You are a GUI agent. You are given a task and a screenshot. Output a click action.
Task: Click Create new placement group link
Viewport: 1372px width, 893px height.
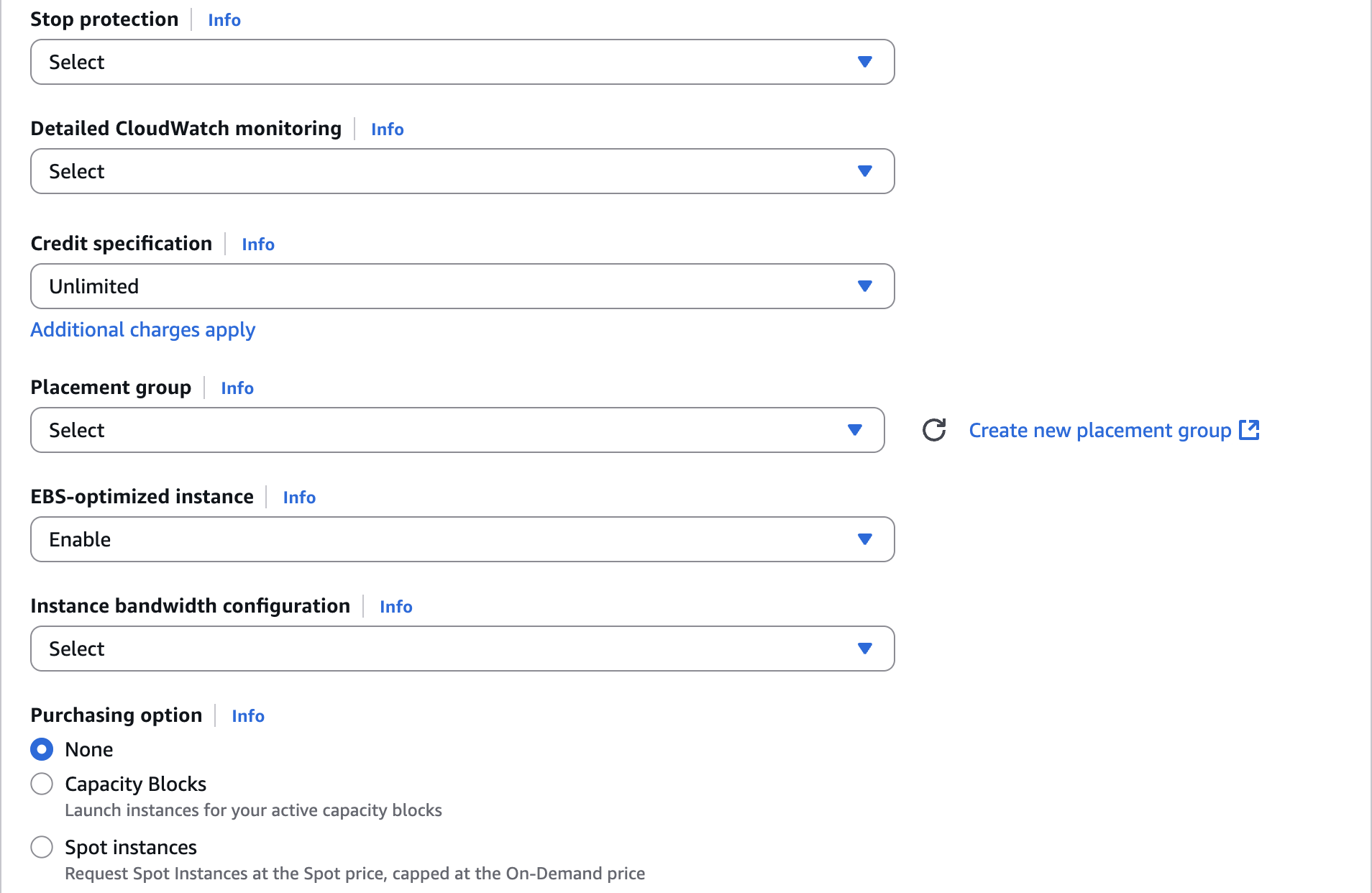click(1099, 430)
